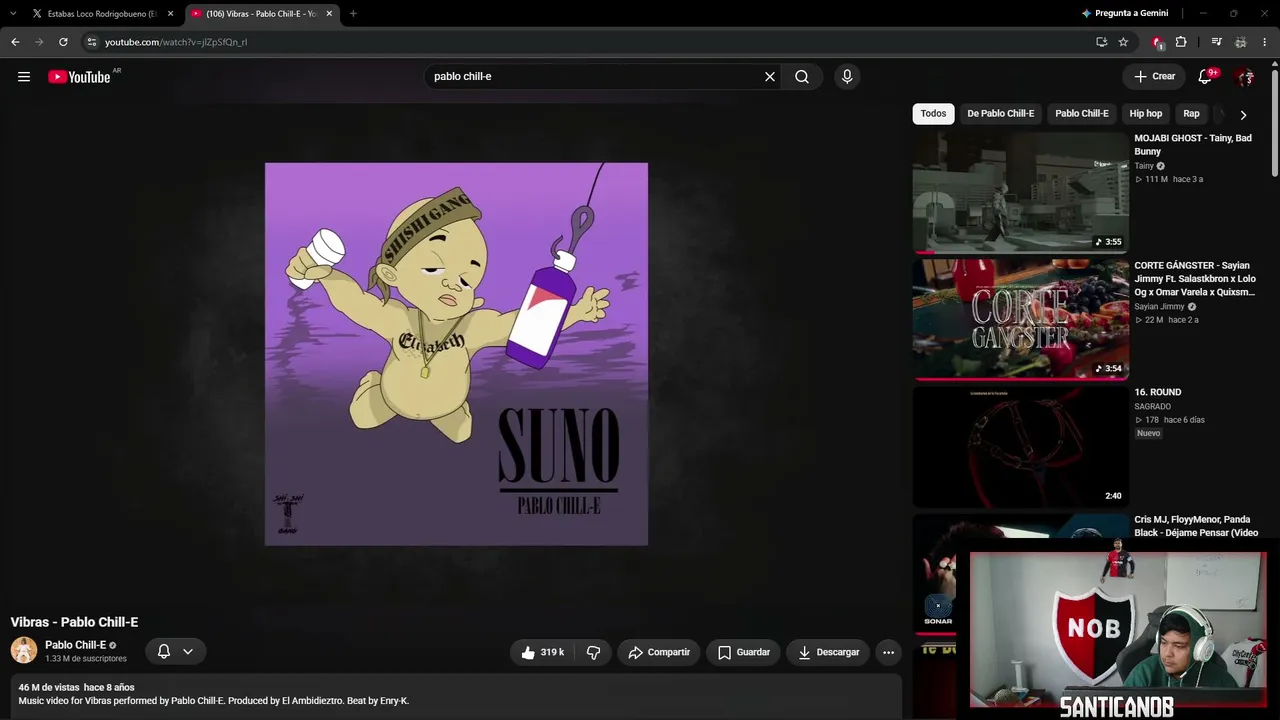This screenshot has height=720, width=1280.
Task: Toggle the subscription notification bell for Pablo Chill-E
Action: coord(164,652)
